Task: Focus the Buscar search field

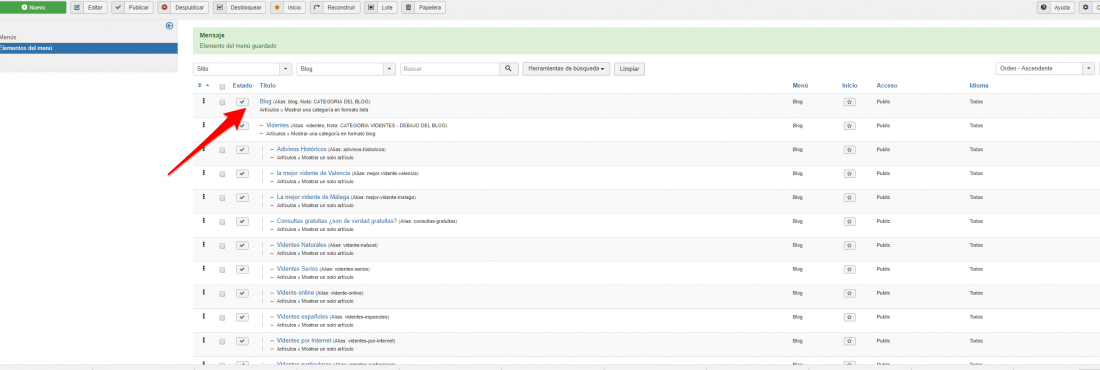Action: (450, 69)
